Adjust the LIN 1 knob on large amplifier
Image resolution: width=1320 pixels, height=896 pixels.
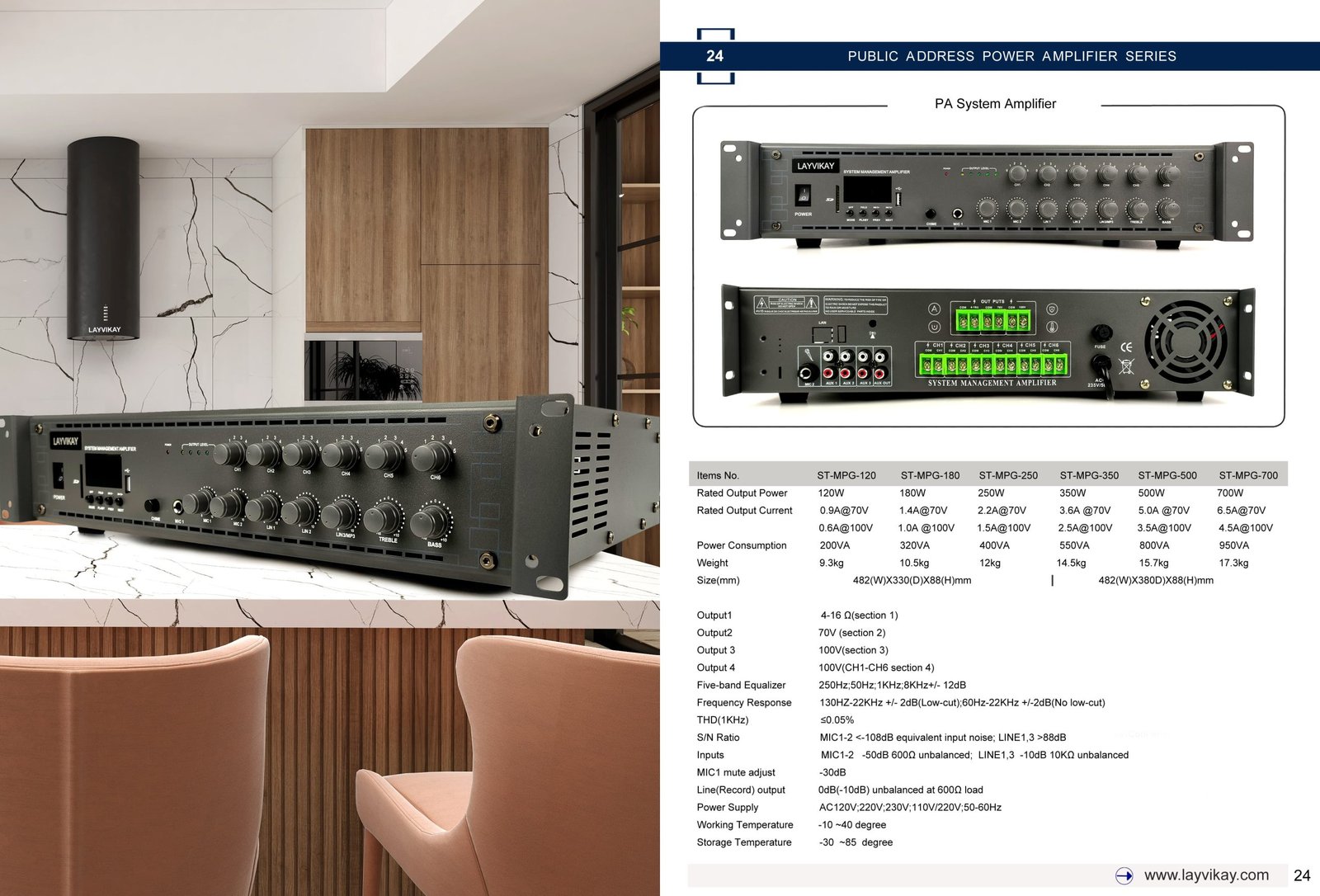click(264, 508)
